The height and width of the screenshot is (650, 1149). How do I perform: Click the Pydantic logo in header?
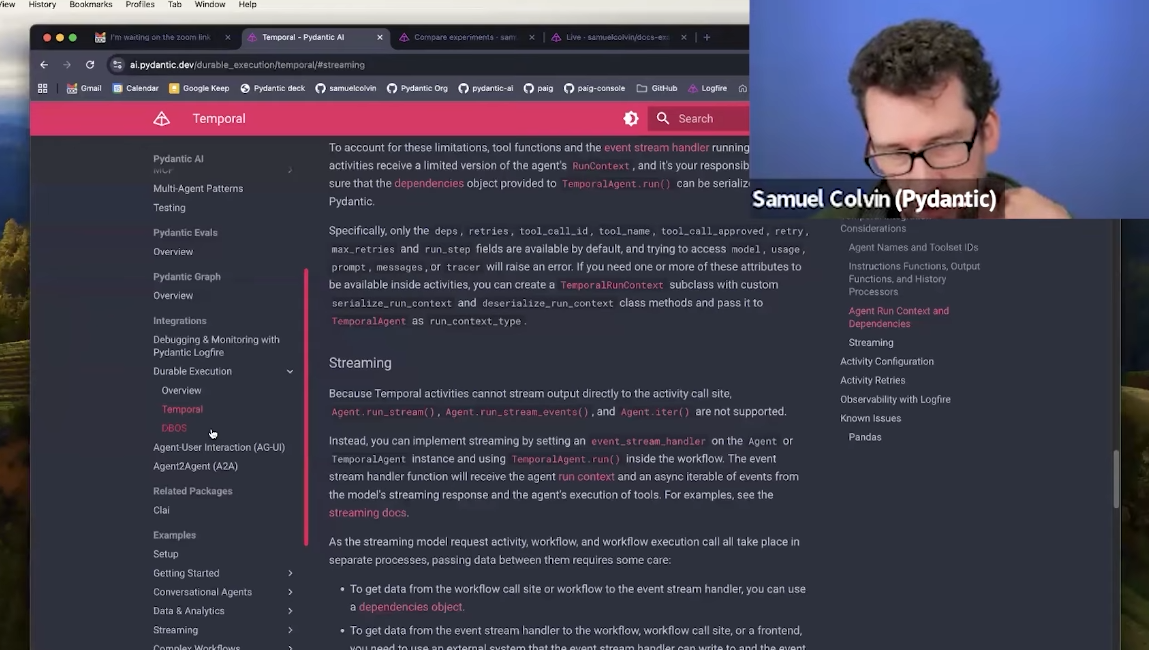(x=161, y=119)
